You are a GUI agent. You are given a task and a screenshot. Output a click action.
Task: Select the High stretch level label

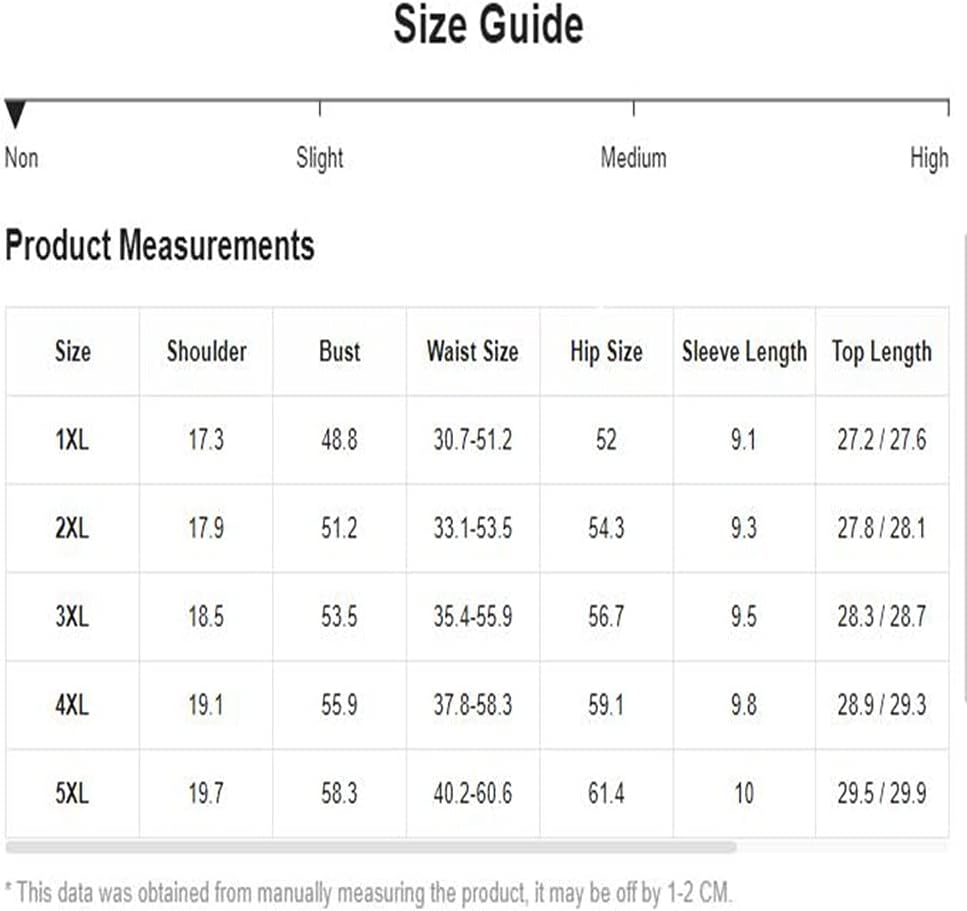click(929, 159)
